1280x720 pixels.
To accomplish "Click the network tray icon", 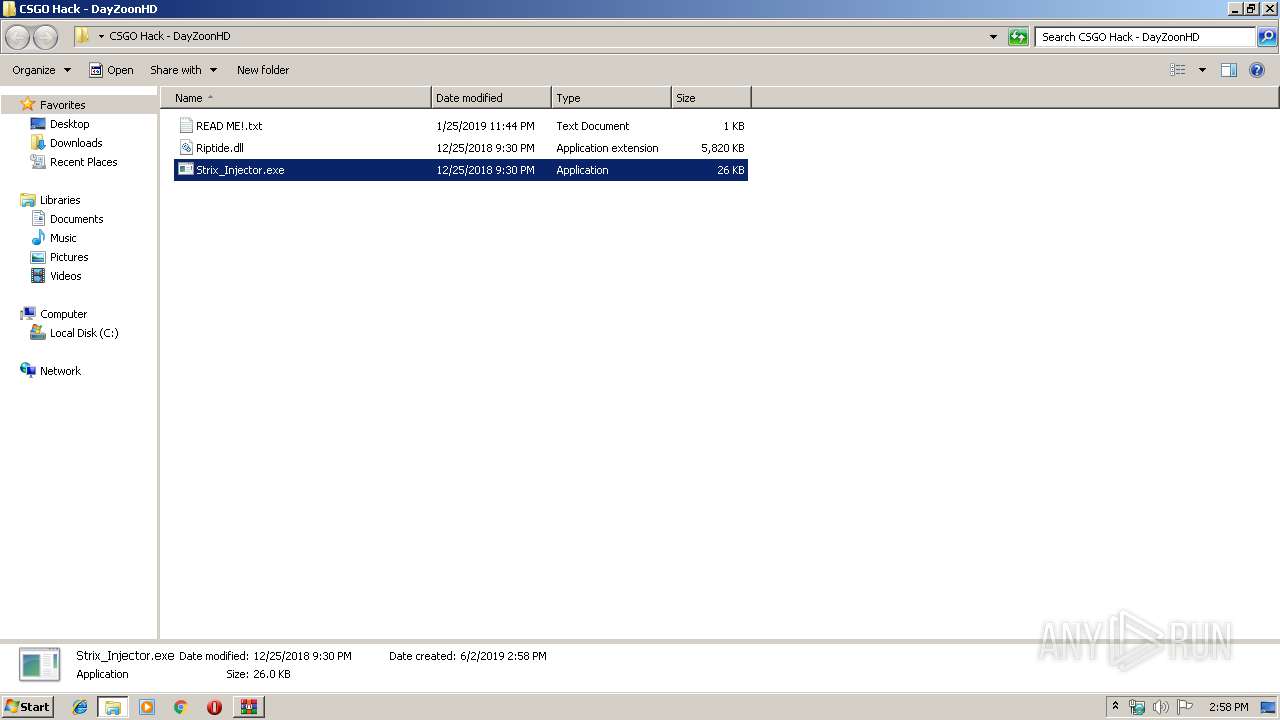I will (x=1137, y=707).
